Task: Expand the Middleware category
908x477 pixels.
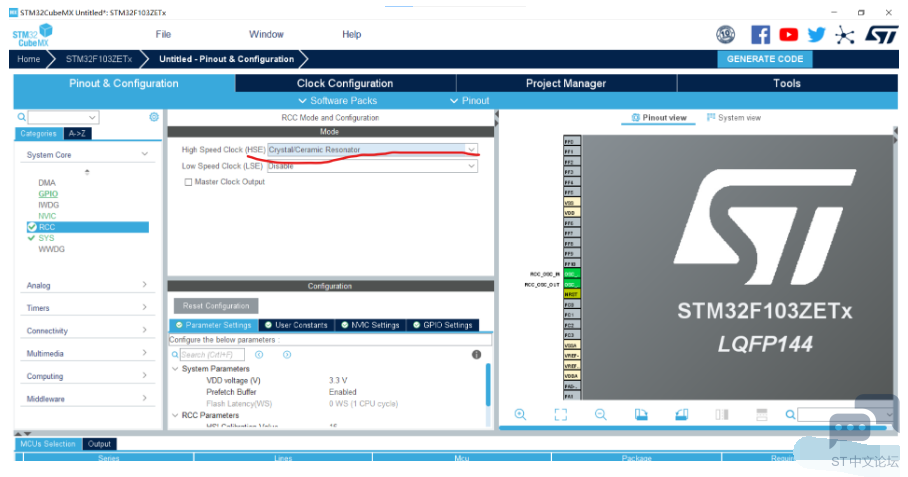Action: click(145, 398)
